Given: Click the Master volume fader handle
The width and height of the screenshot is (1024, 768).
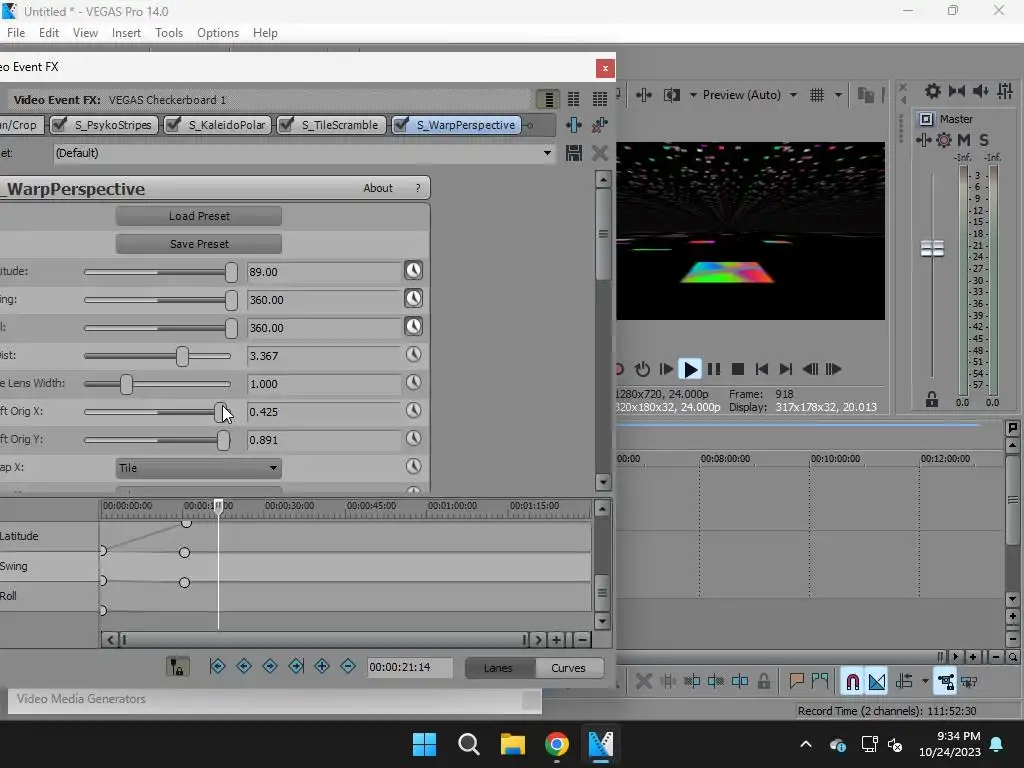Looking at the screenshot, I should [x=932, y=248].
